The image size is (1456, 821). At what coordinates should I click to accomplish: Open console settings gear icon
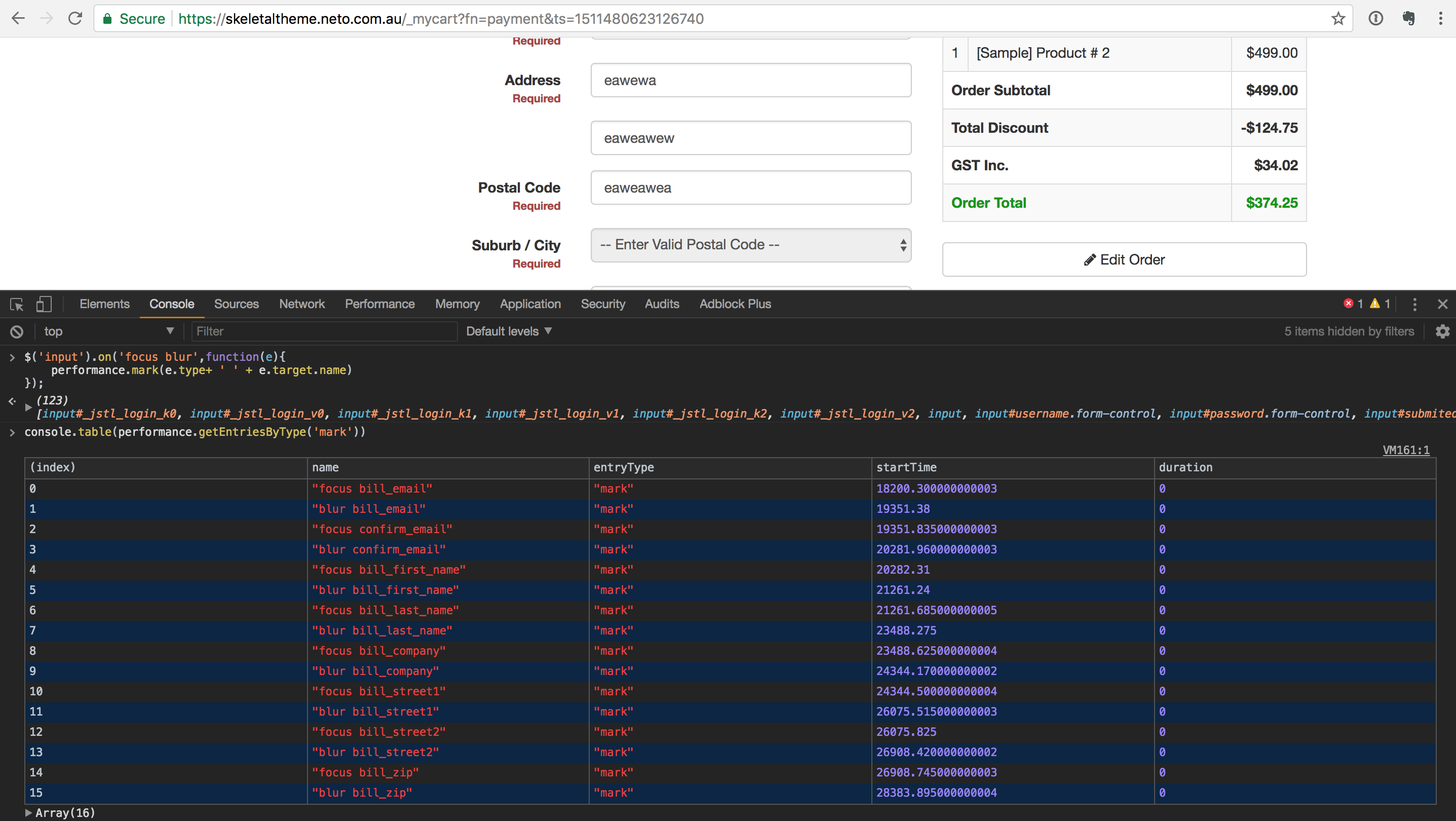point(1442,332)
